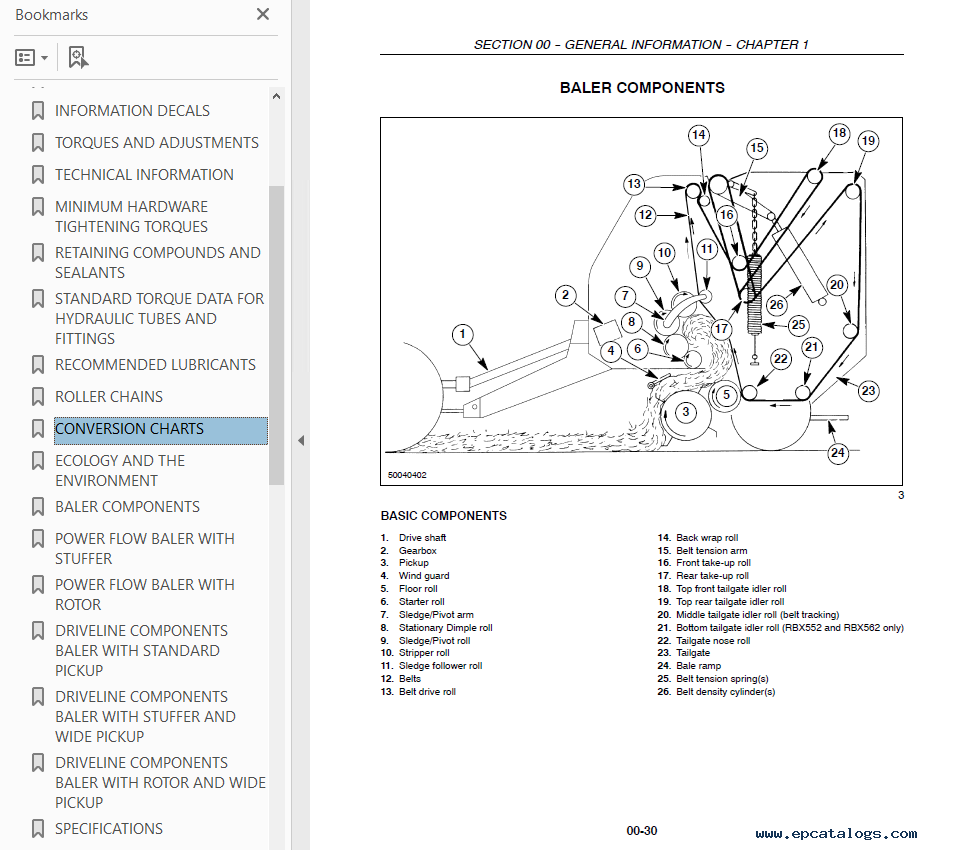Image resolution: width=968 pixels, height=850 pixels.
Task: Close the Bookmarks panel
Action: click(263, 14)
